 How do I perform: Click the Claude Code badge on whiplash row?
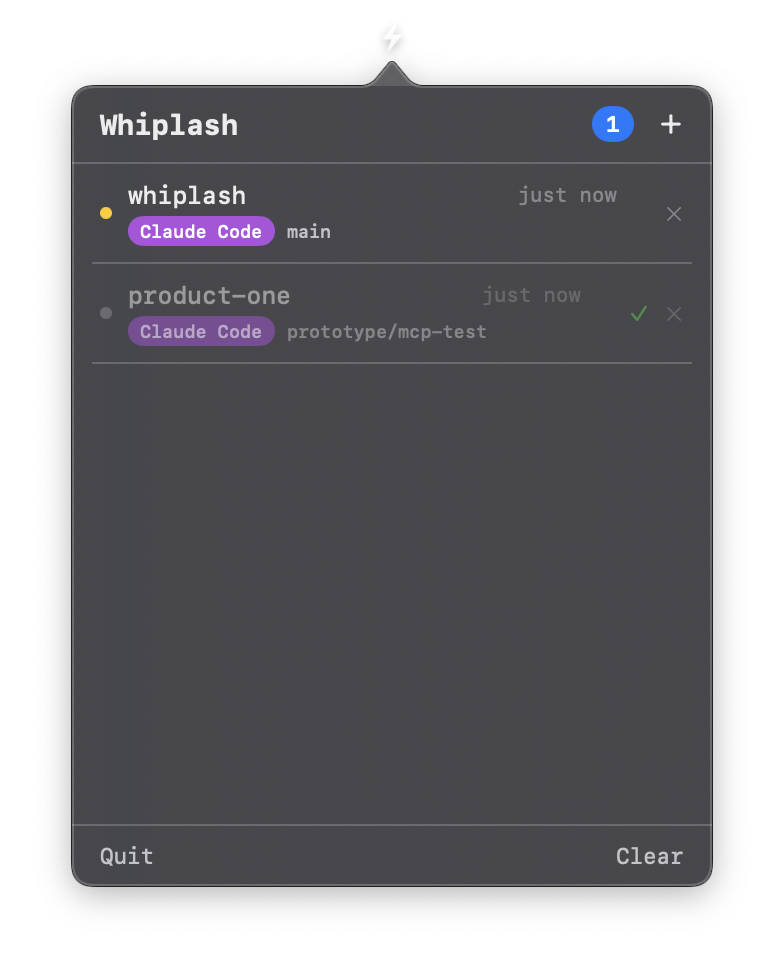click(200, 231)
